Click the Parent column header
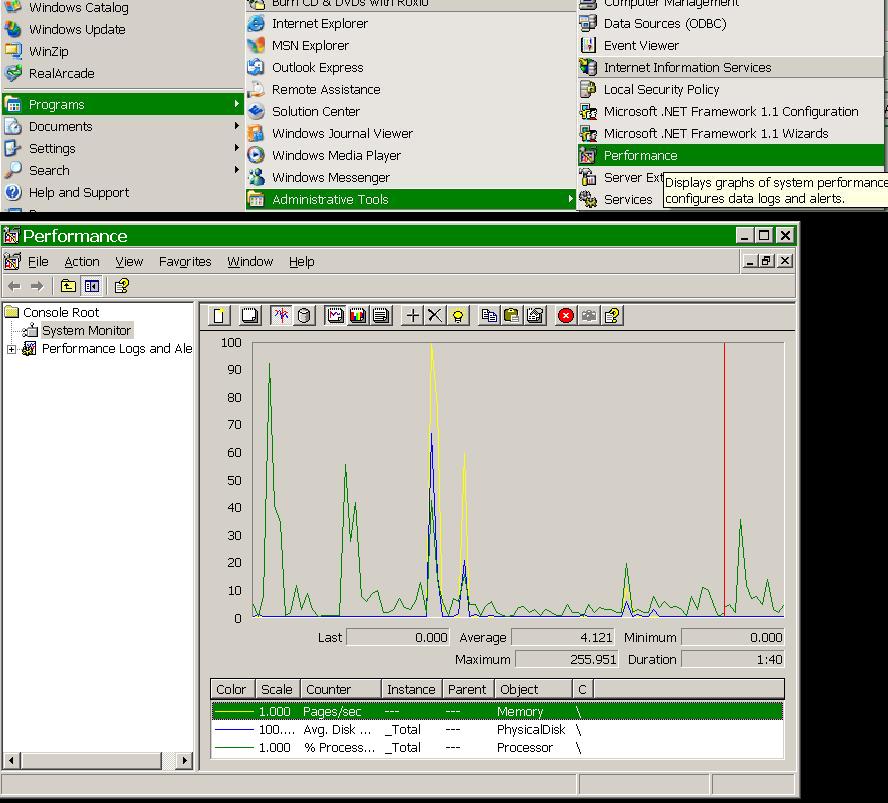The image size is (888, 803). tap(468, 689)
